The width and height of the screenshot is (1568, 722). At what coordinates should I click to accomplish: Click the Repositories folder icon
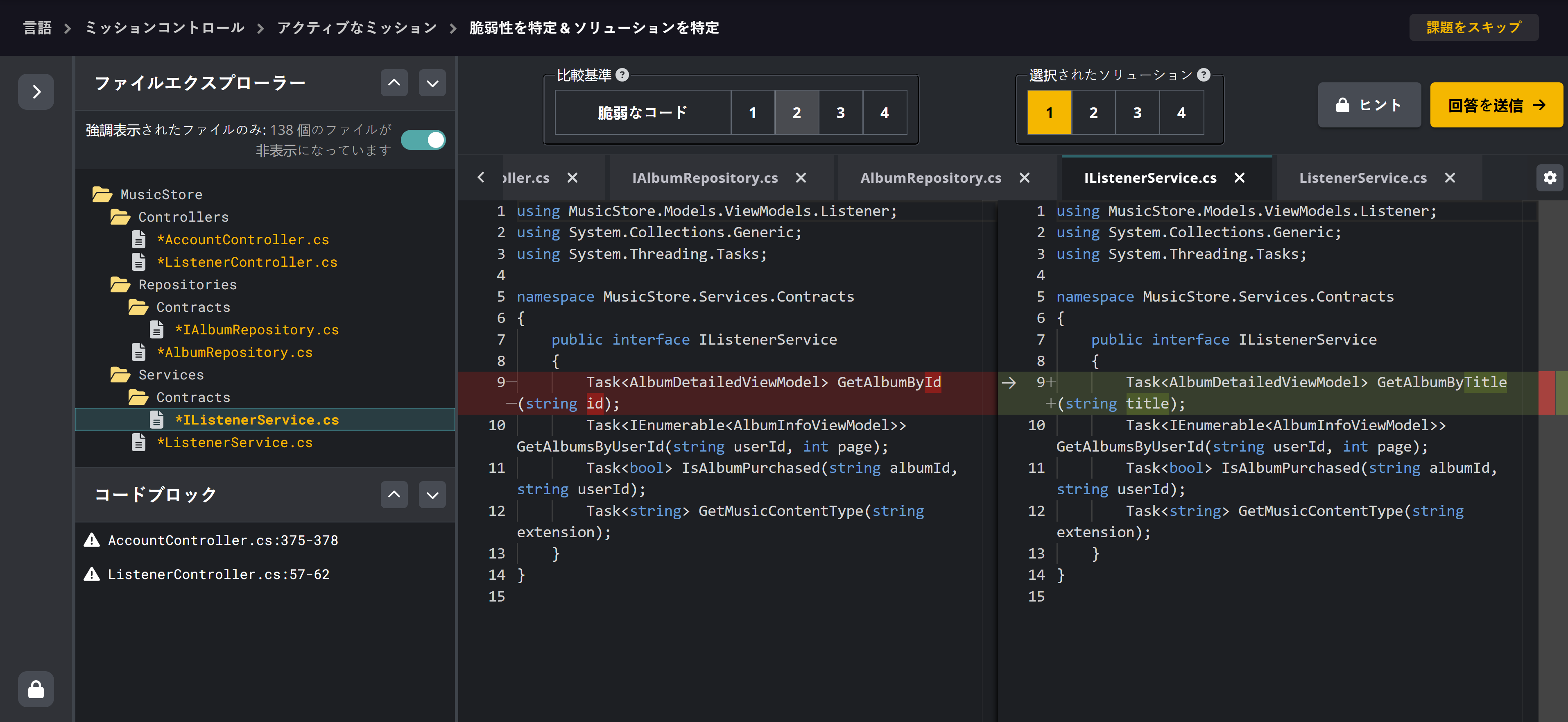click(x=120, y=284)
